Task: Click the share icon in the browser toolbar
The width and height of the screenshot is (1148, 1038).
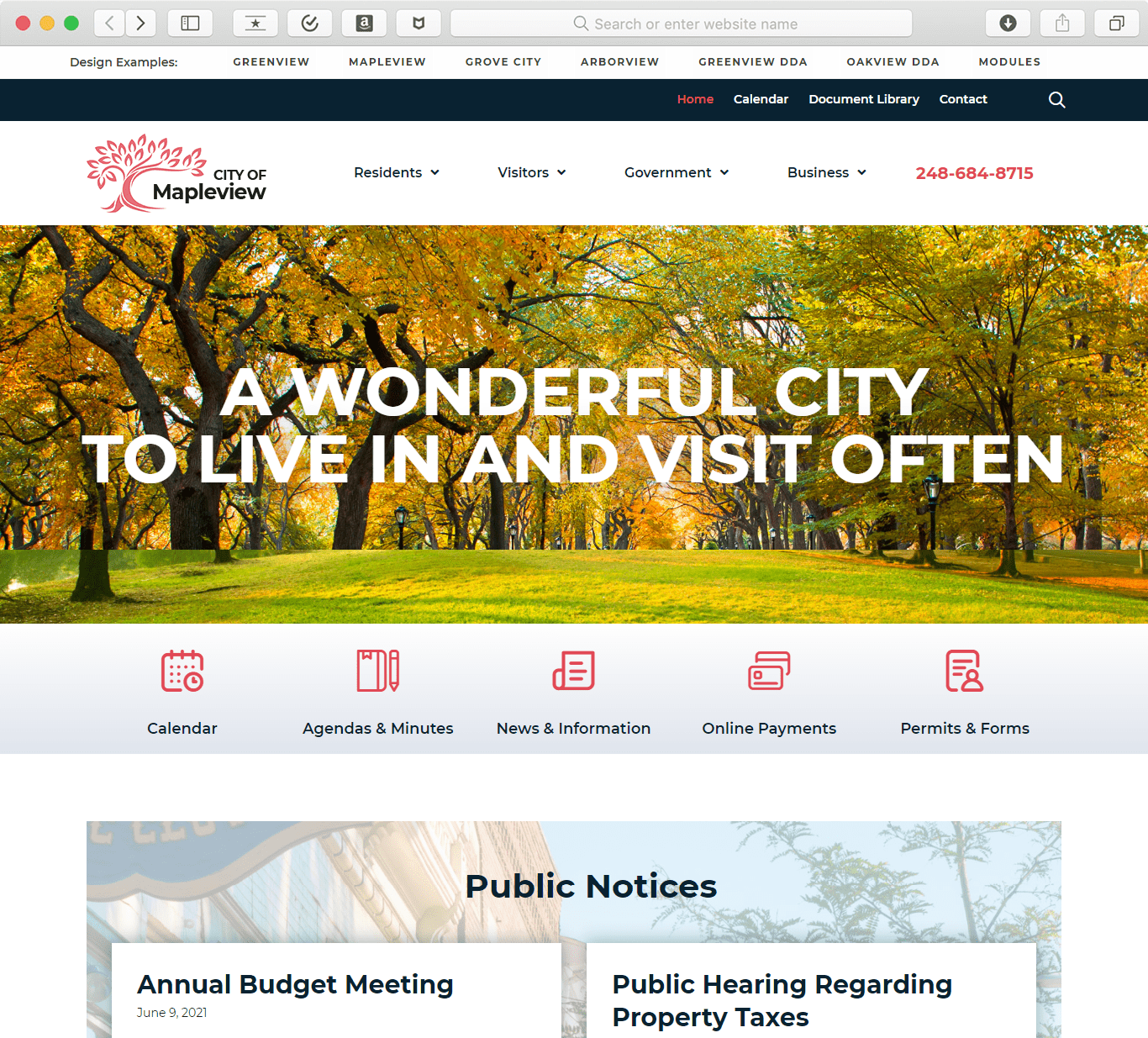Action: [x=1061, y=23]
